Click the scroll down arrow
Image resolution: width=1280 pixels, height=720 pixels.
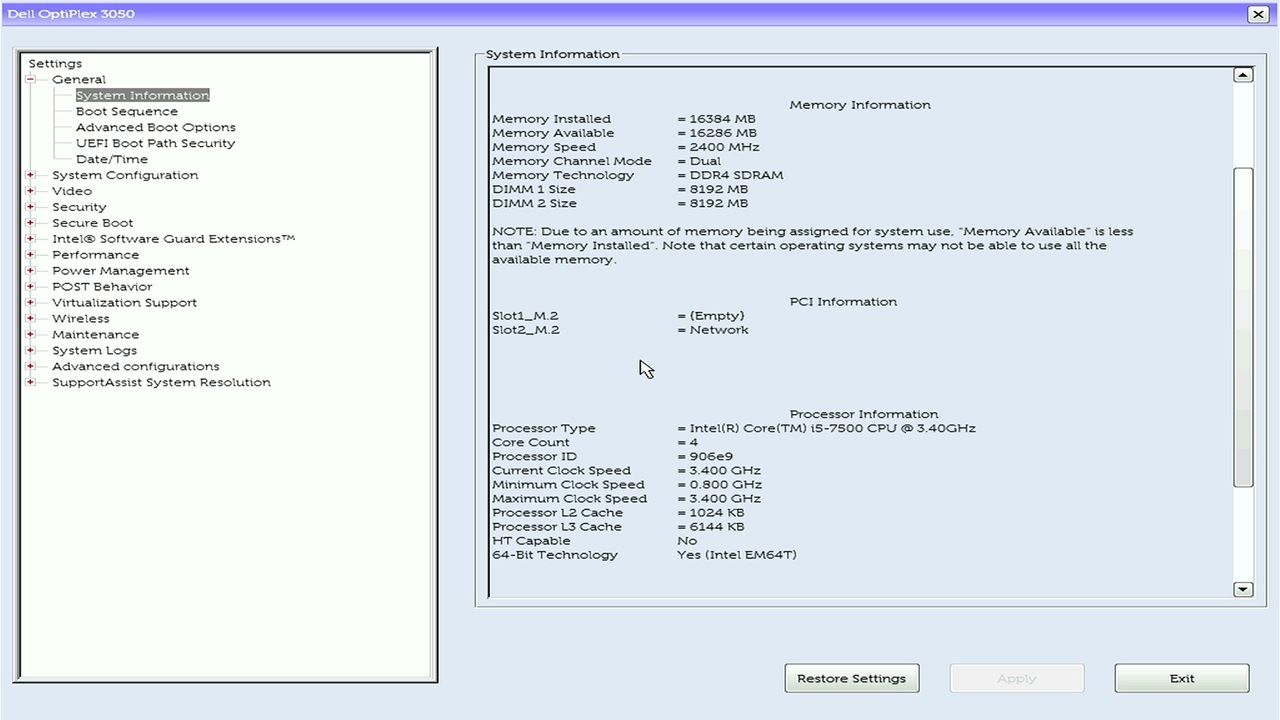pyautogui.click(x=1243, y=589)
